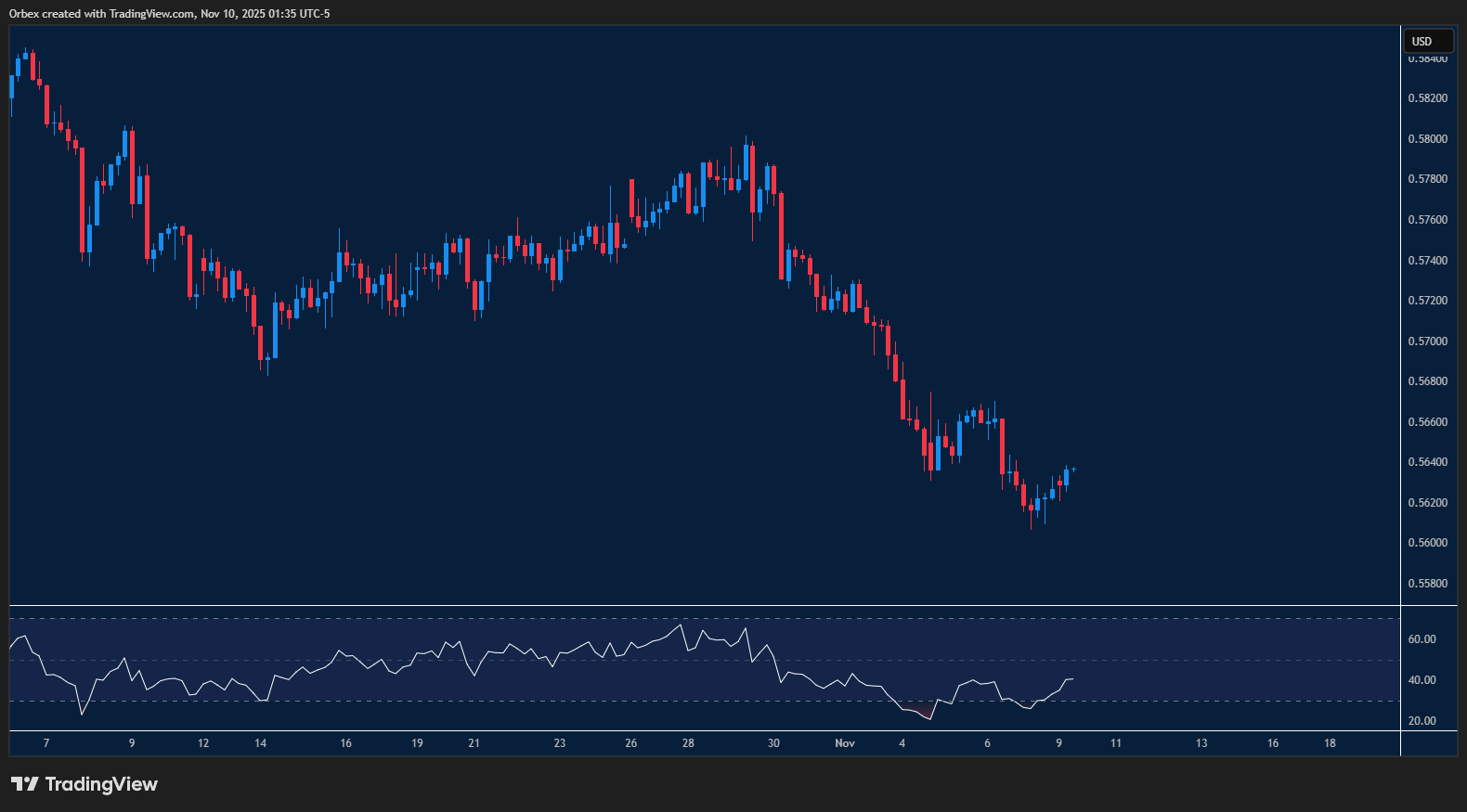Select the 20.00 RSI scale label

pyautogui.click(x=1422, y=721)
